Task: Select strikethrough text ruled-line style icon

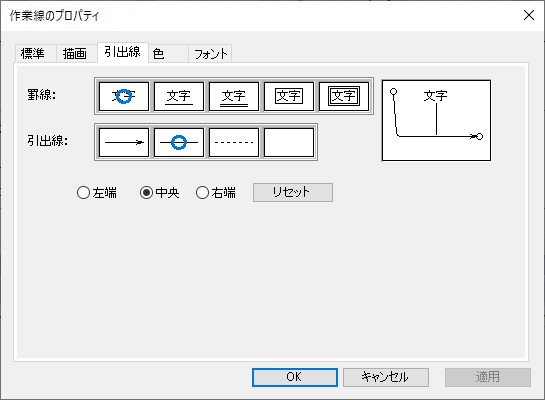Action: (x=124, y=96)
